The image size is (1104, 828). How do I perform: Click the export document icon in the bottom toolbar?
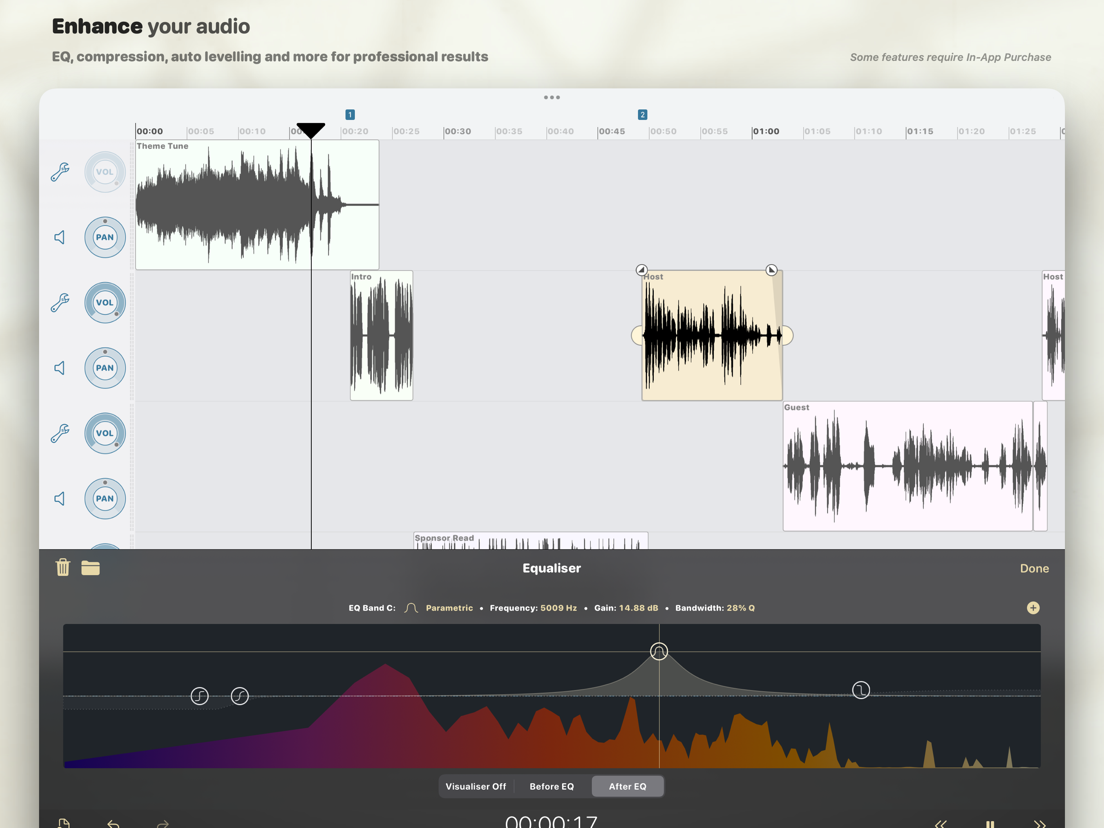64,822
